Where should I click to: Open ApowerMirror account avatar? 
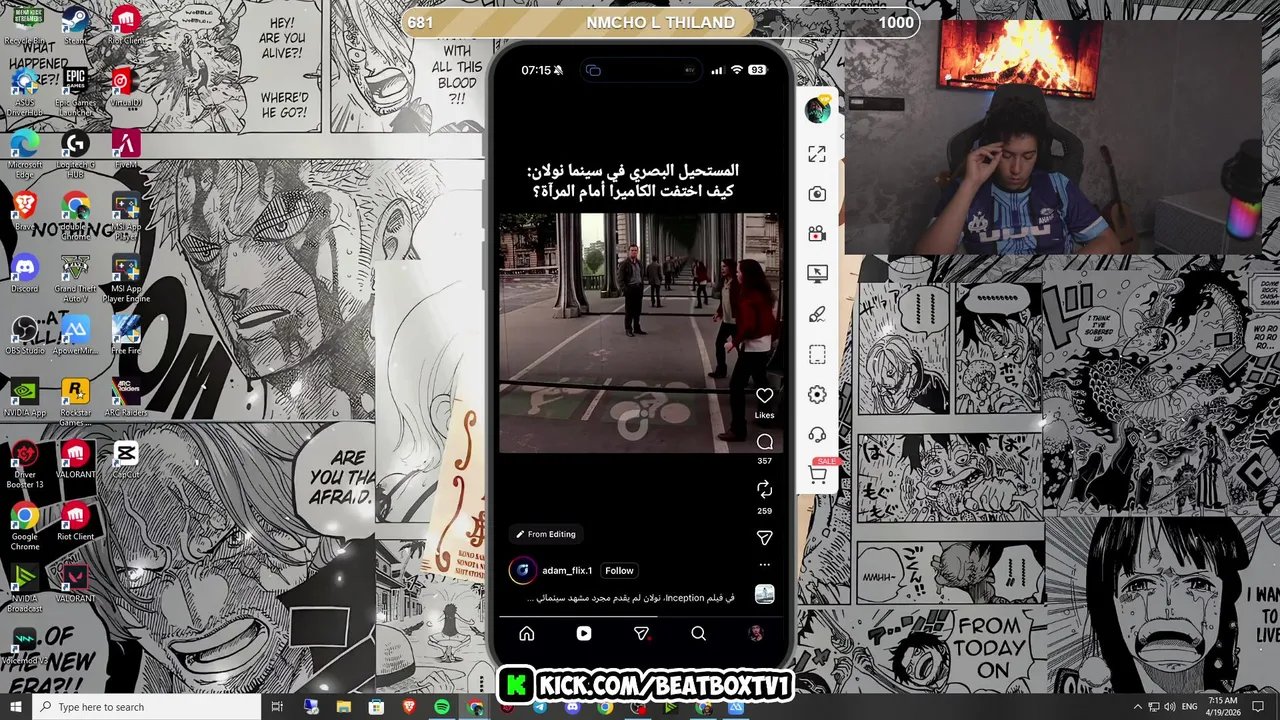click(x=817, y=110)
